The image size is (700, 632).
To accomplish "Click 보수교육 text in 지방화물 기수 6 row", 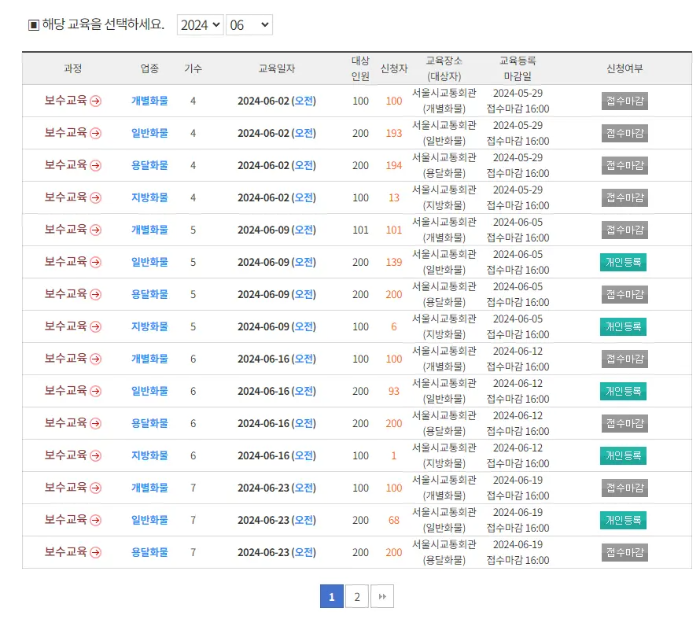I will tap(66, 455).
